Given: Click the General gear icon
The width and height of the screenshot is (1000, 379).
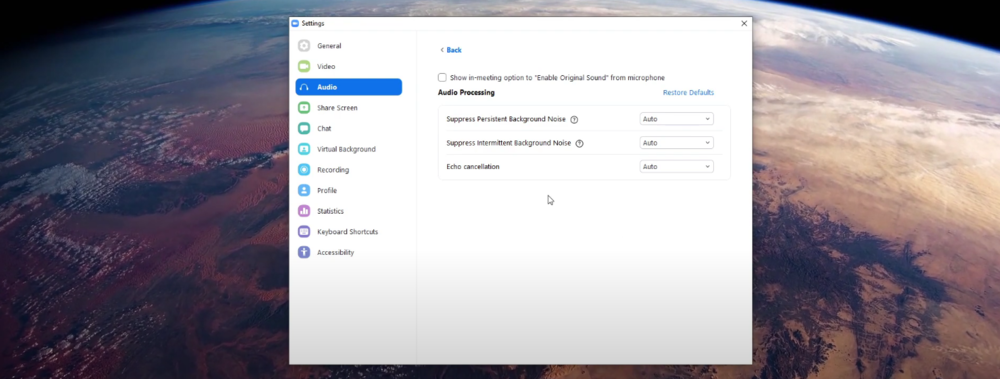Looking at the screenshot, I should [x=304, y=46].
